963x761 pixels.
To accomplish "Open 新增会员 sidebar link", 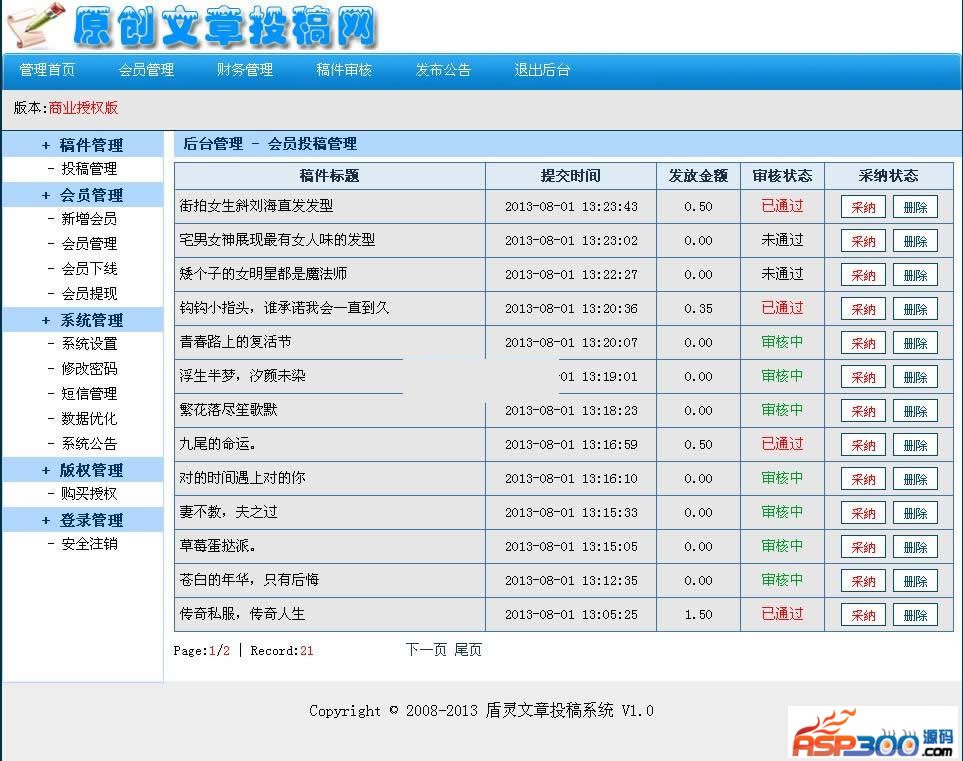I will point(89,219).
